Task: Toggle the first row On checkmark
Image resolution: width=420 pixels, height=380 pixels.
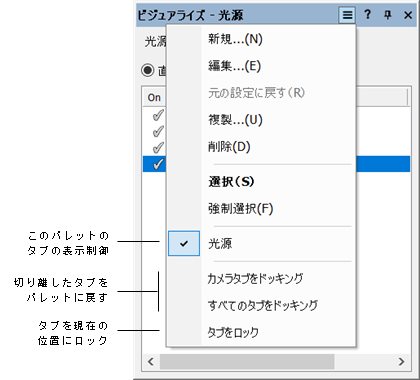Action: [158, 115]
